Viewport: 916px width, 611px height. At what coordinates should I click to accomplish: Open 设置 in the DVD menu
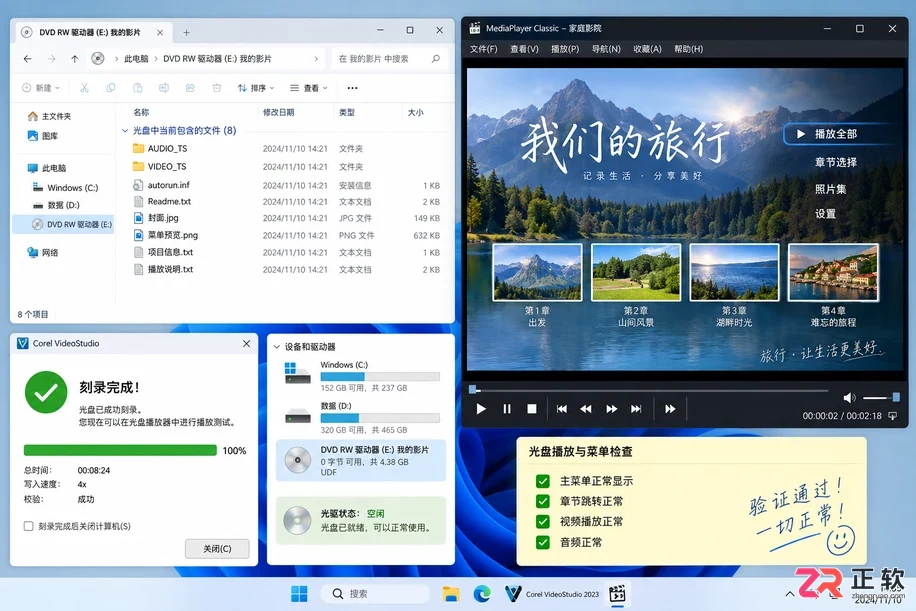click(x=825, y=213)
